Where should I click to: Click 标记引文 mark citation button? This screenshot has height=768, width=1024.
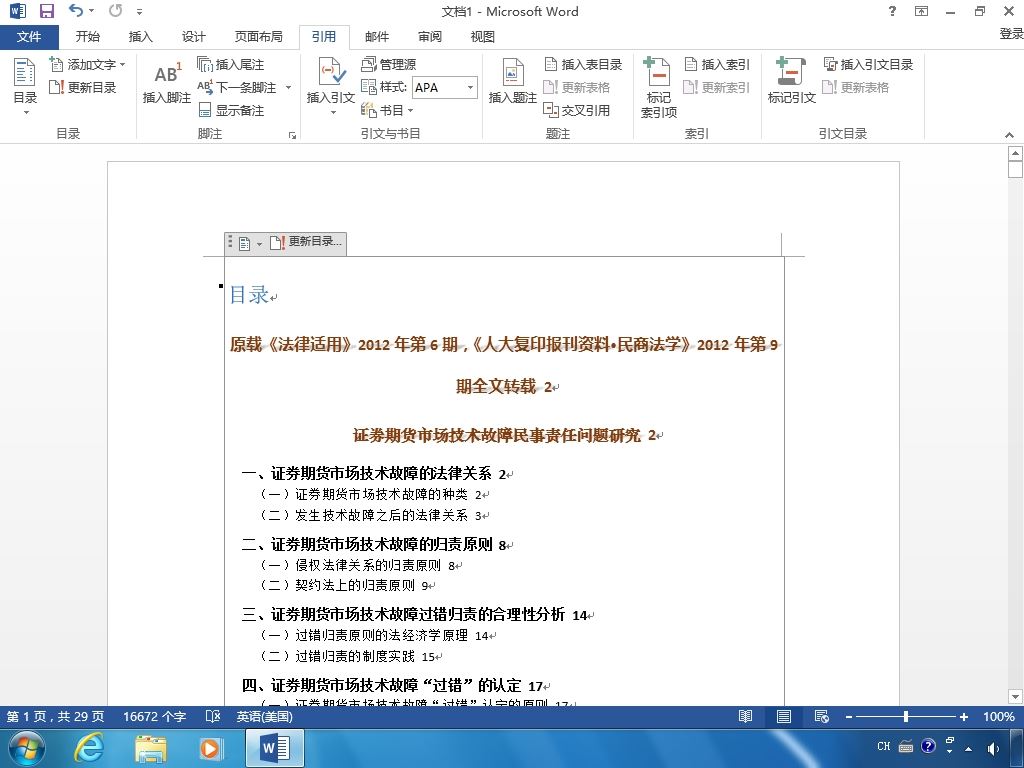coord(792,82)
